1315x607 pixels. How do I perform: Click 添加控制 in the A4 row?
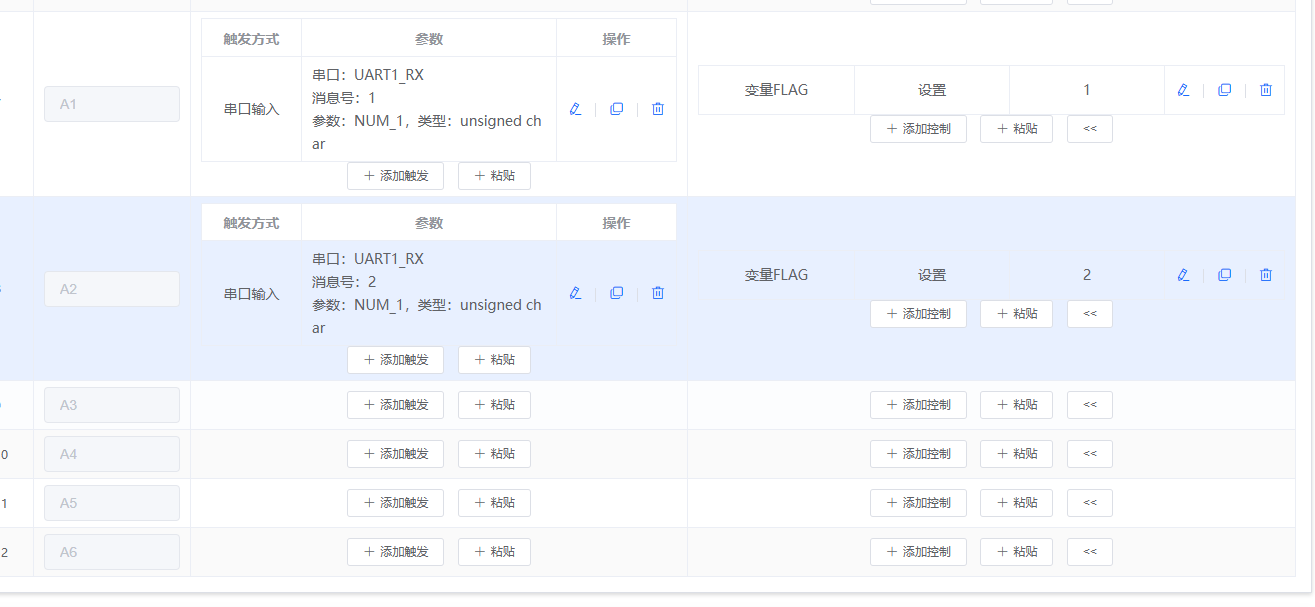tap(918, 453)
